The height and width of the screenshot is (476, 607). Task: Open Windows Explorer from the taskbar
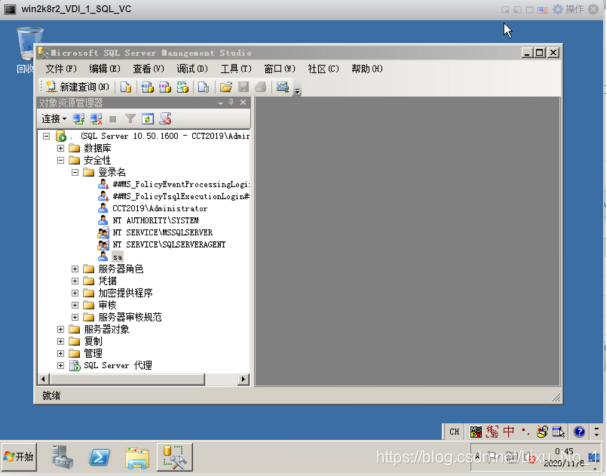(137, 458)
